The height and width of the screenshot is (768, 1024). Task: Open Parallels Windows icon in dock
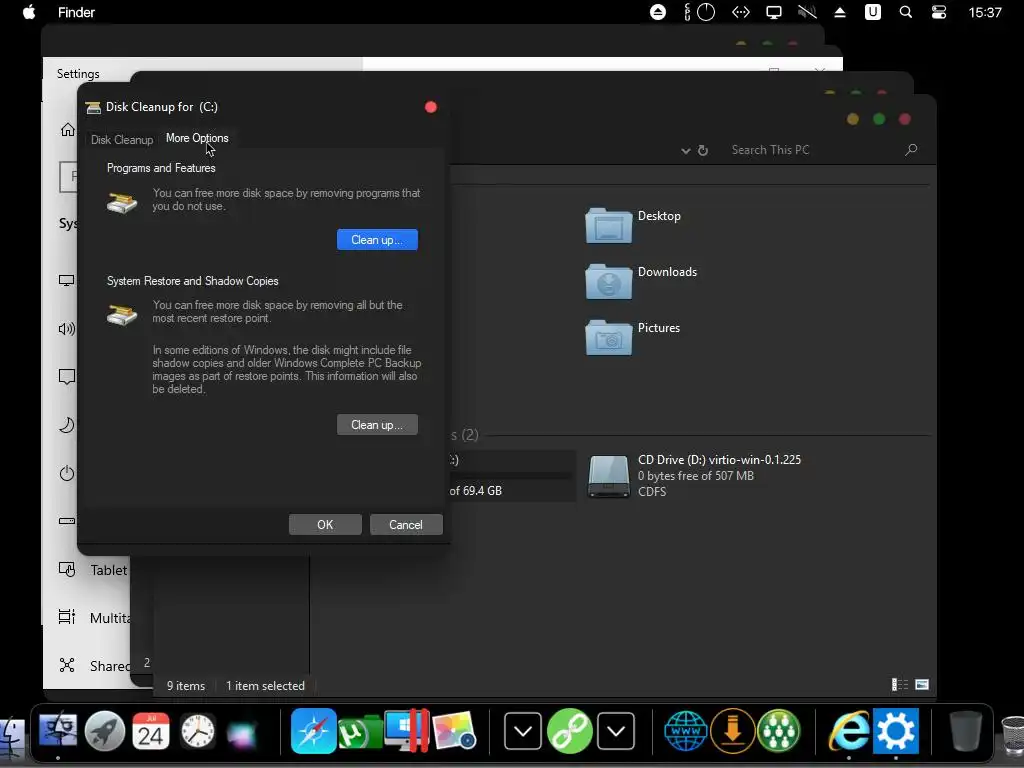tap(406, 731)
